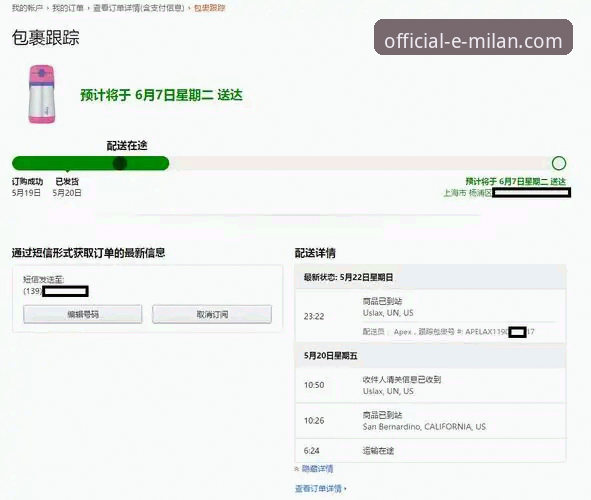
Task: Open 我的帐户 breadcrumb link
Action: pos(27,8)
